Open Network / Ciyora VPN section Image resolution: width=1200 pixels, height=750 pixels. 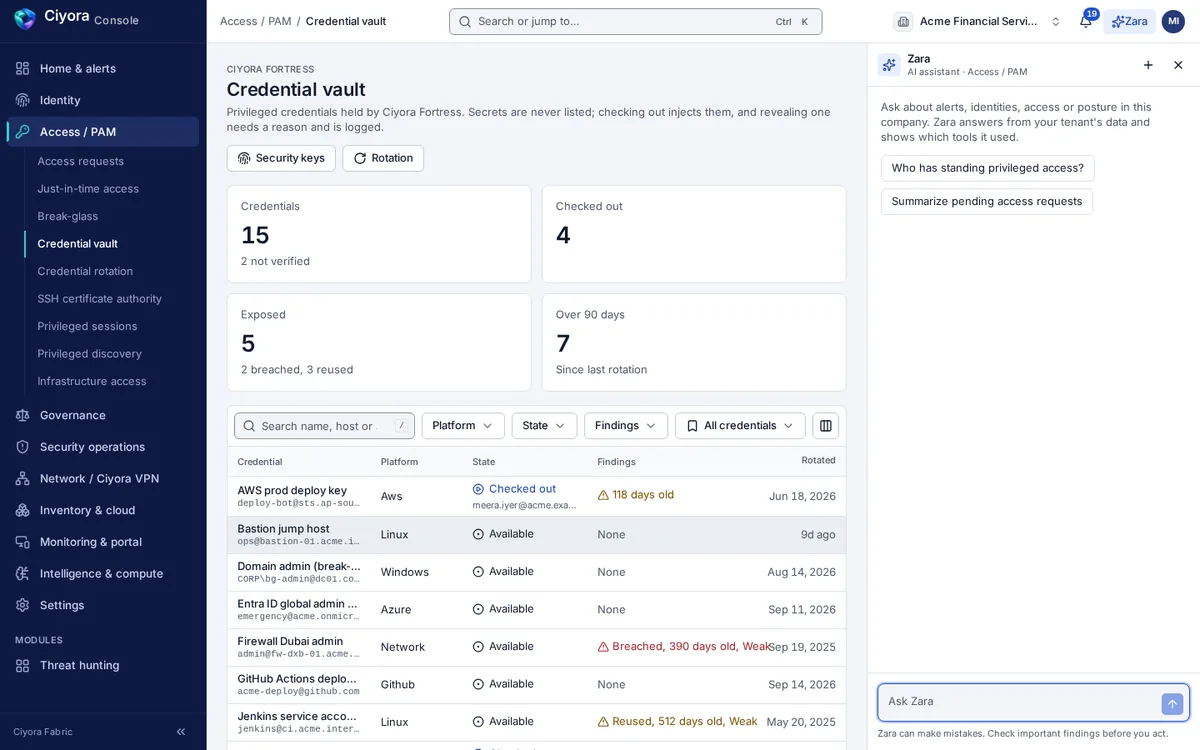pos(103,479)
